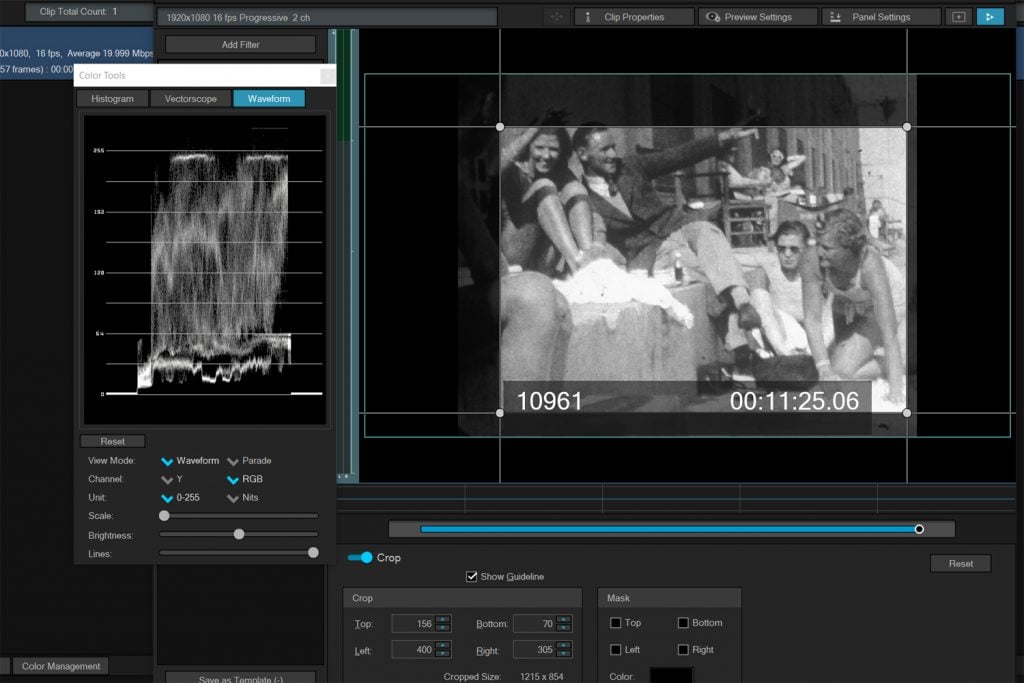
Task: Open Preview Settings
Action: point(757,17)
